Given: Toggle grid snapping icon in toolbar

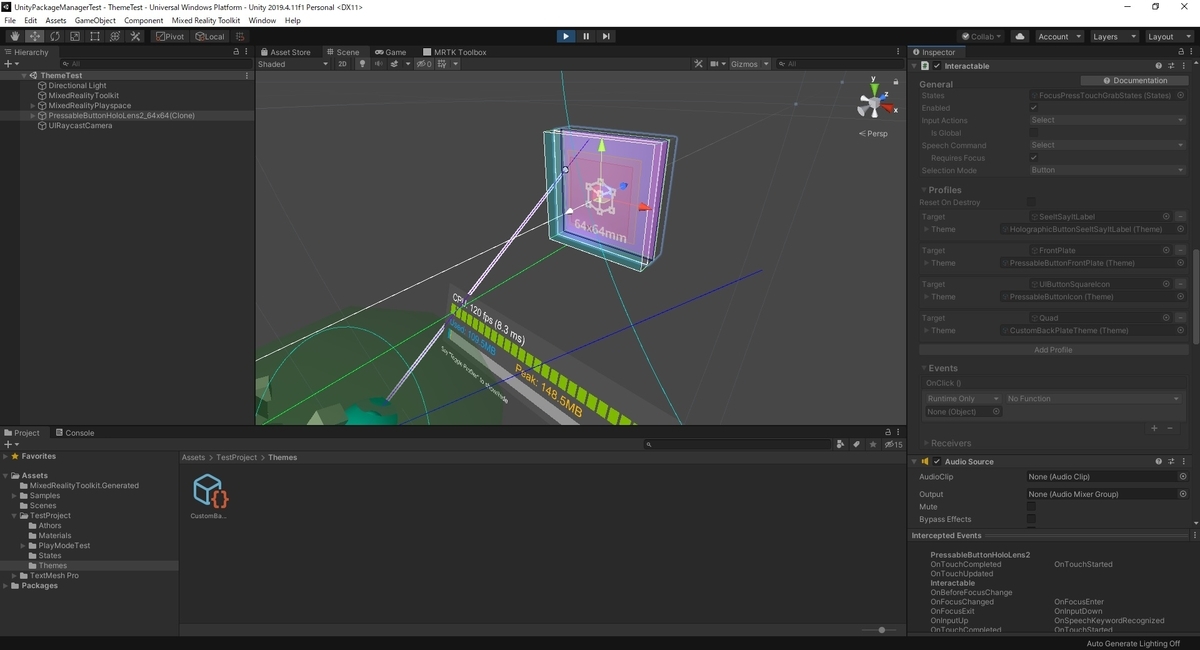Looking at the screenshot, I should (241, 36).
